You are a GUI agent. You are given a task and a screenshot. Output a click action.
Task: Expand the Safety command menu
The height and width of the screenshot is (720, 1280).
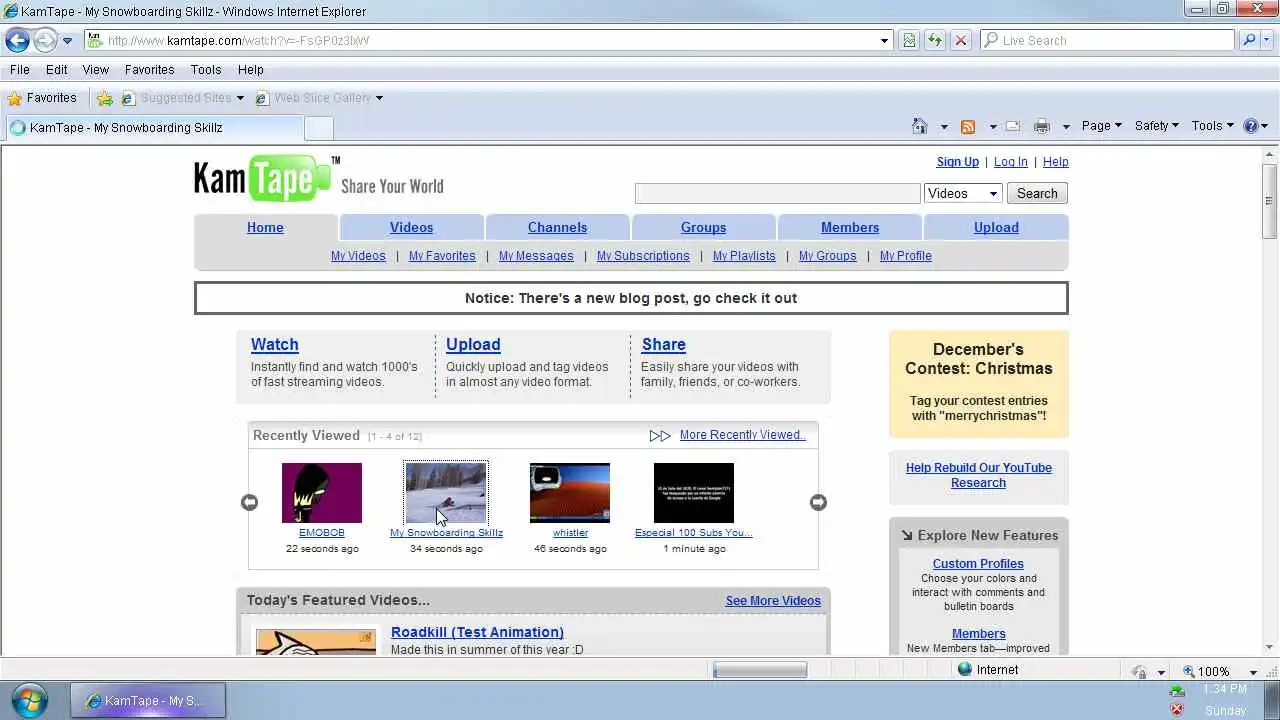[1157, 126]
